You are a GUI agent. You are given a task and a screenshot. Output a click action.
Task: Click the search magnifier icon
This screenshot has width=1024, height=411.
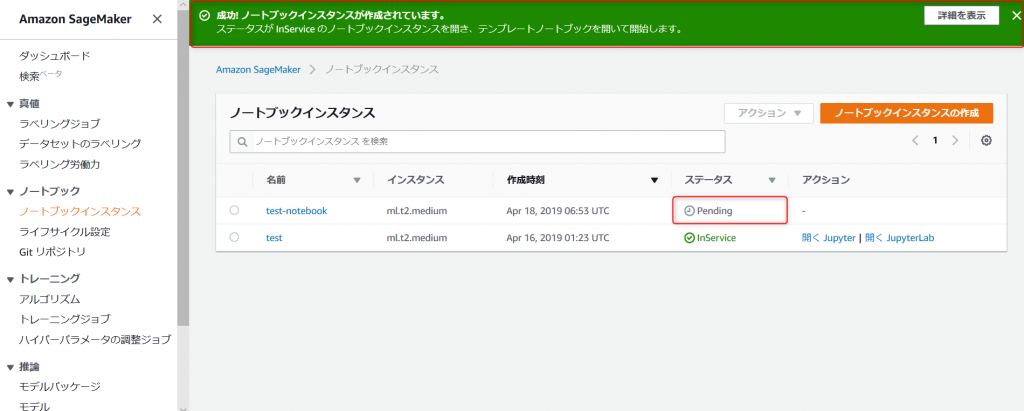(242, 141)
